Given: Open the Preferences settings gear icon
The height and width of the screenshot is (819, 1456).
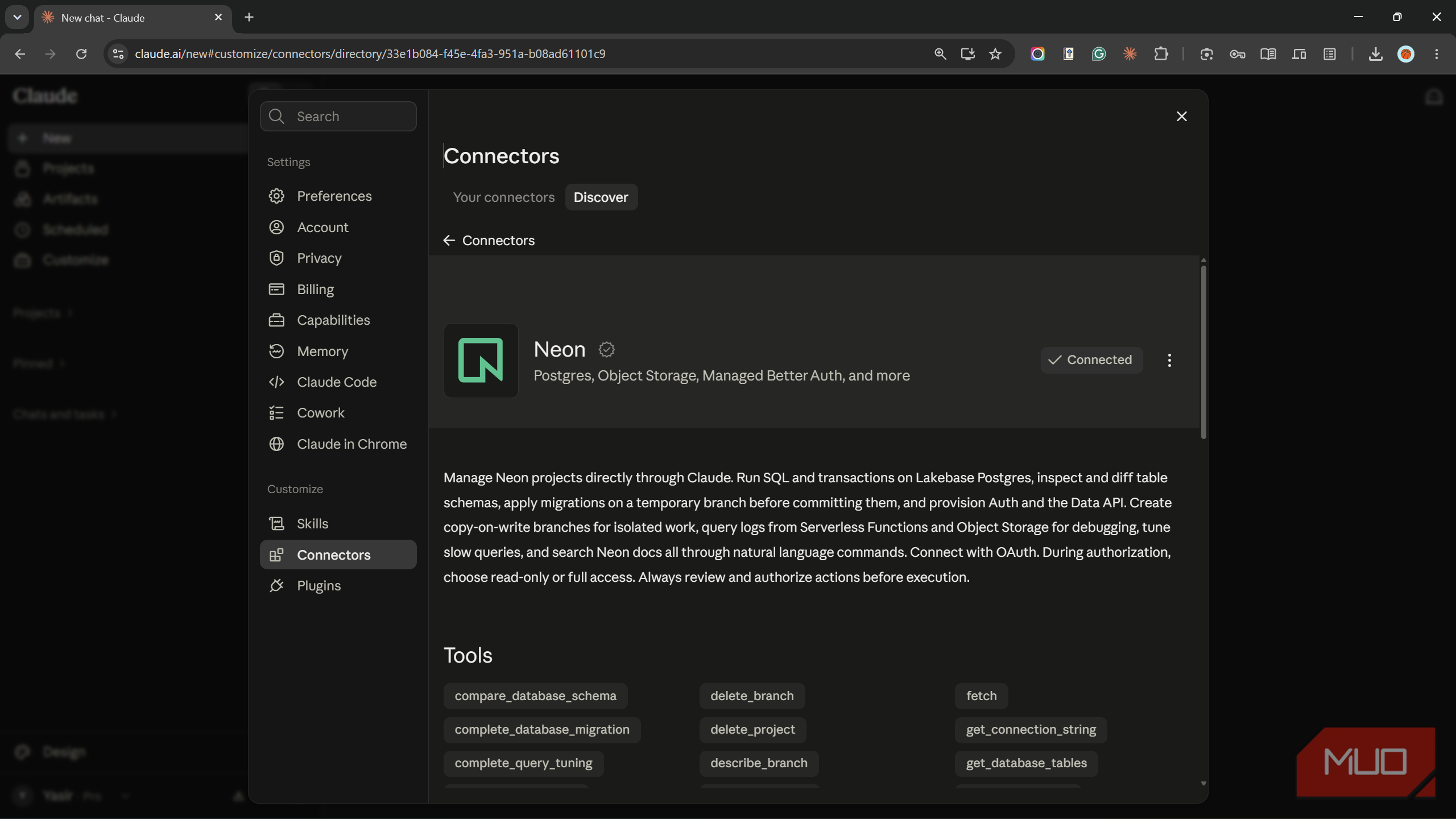Looking at the screenshot, I should pyautogui.click(x=276, y=196).
